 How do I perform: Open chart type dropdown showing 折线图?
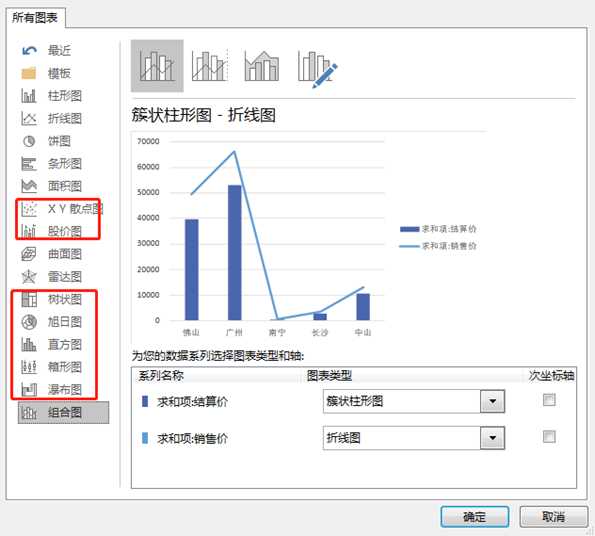[493, 438]
